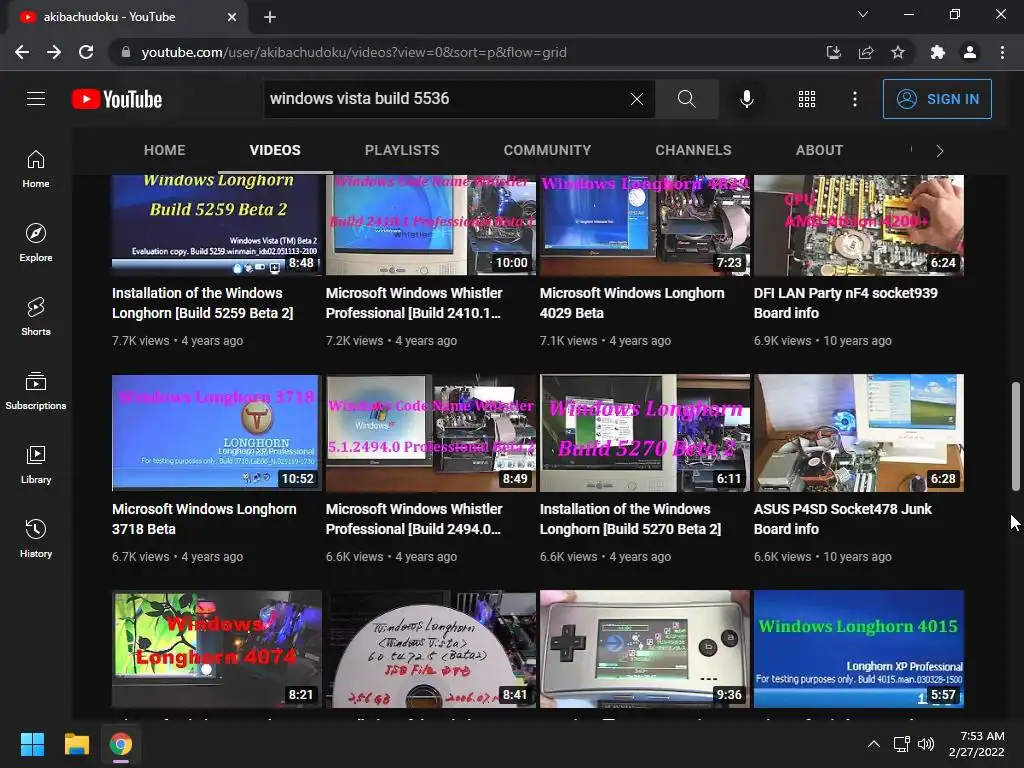
Task: Open Installation of Windows Longhorn Build 5259 title
Action: pos(202,303)
